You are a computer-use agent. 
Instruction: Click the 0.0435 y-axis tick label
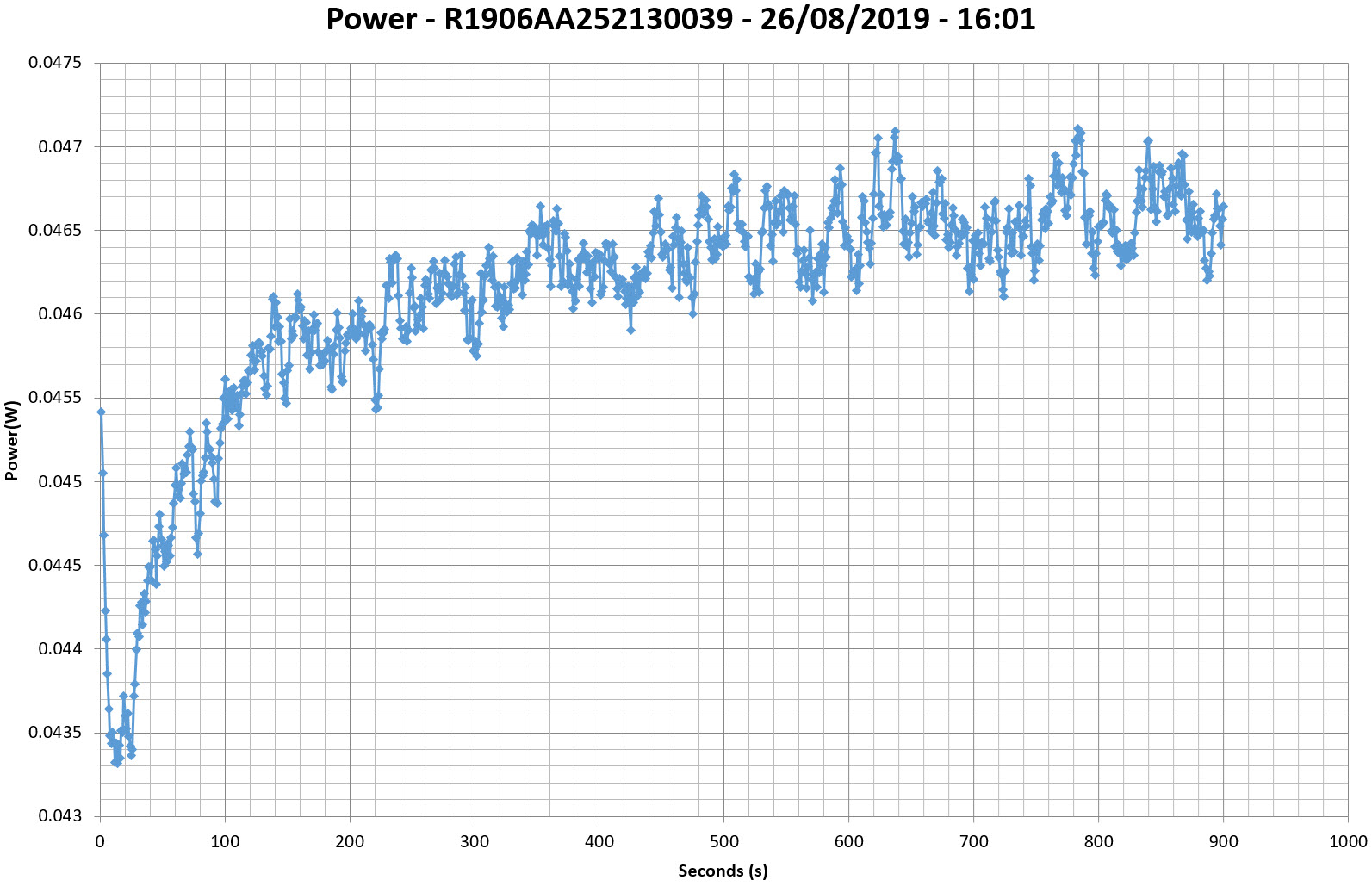click(x=54, y=733)
